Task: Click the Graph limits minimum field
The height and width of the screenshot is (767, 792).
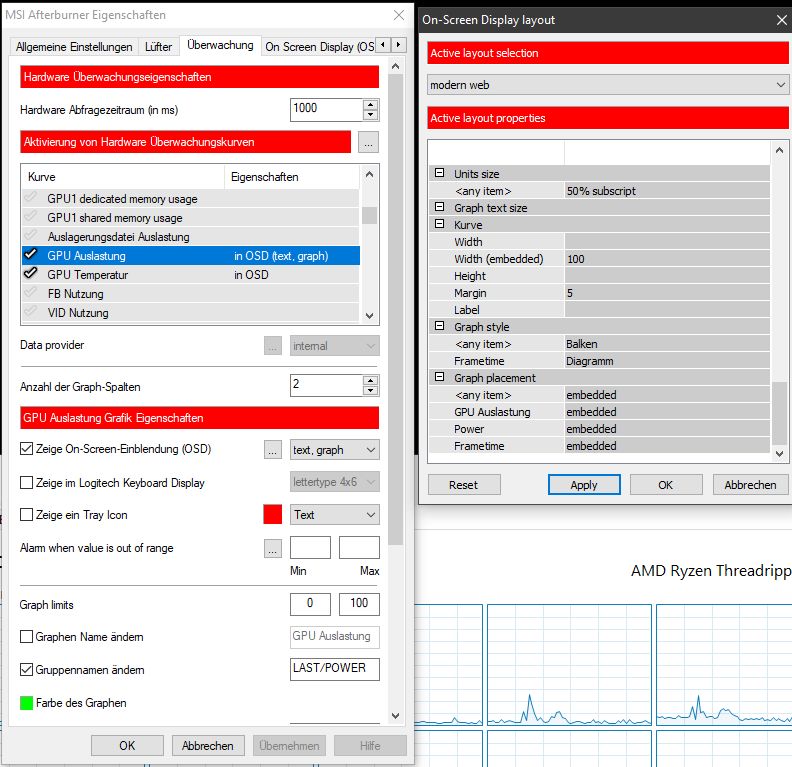Action: [310, 604]
